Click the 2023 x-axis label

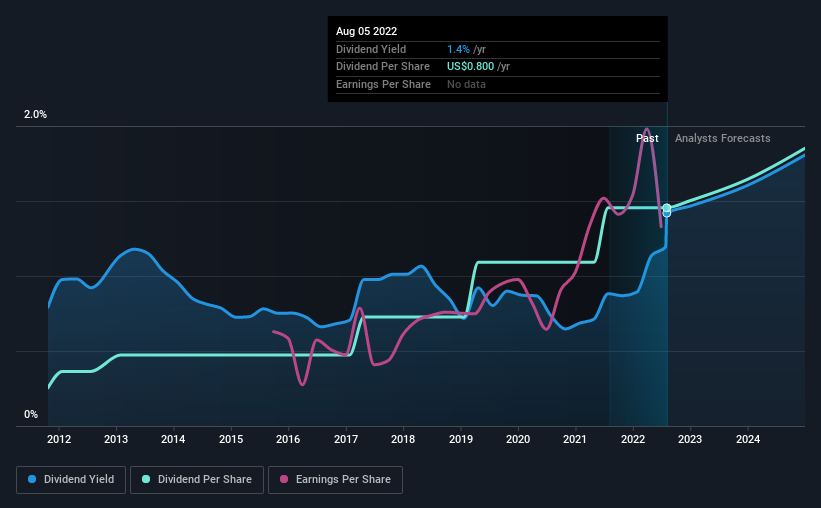pos(690,439)
